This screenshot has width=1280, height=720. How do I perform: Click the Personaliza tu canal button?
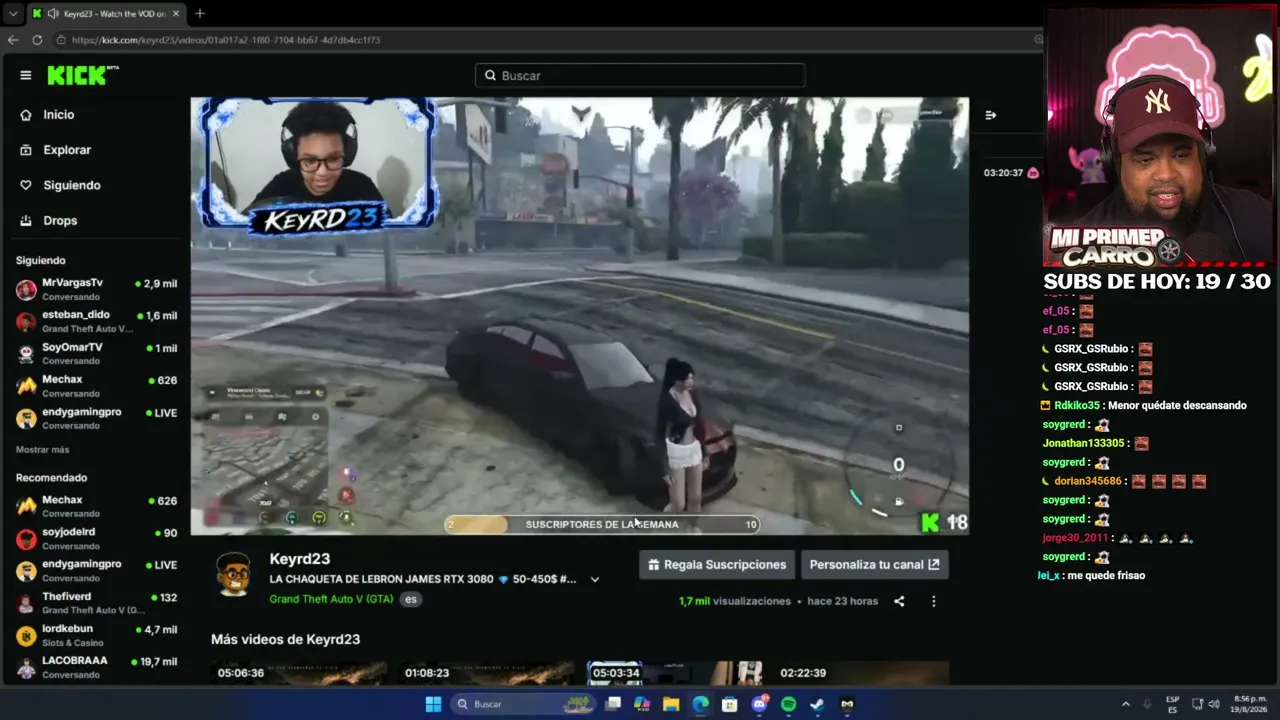(874, 564)
